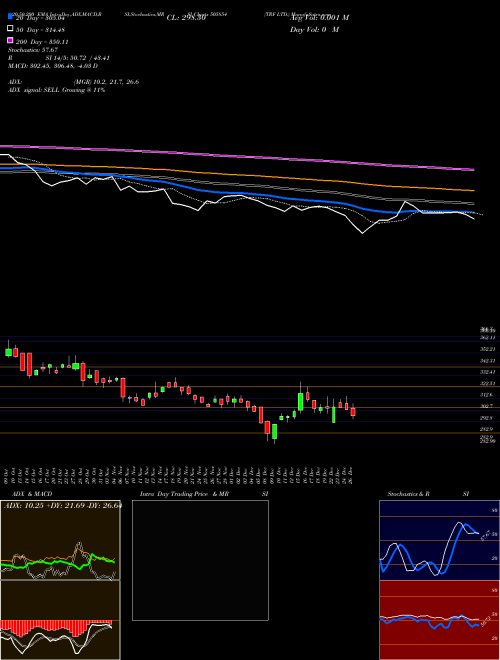
Task: Open the blue Stochastics chart panel
Action: (x=439, y=540)
